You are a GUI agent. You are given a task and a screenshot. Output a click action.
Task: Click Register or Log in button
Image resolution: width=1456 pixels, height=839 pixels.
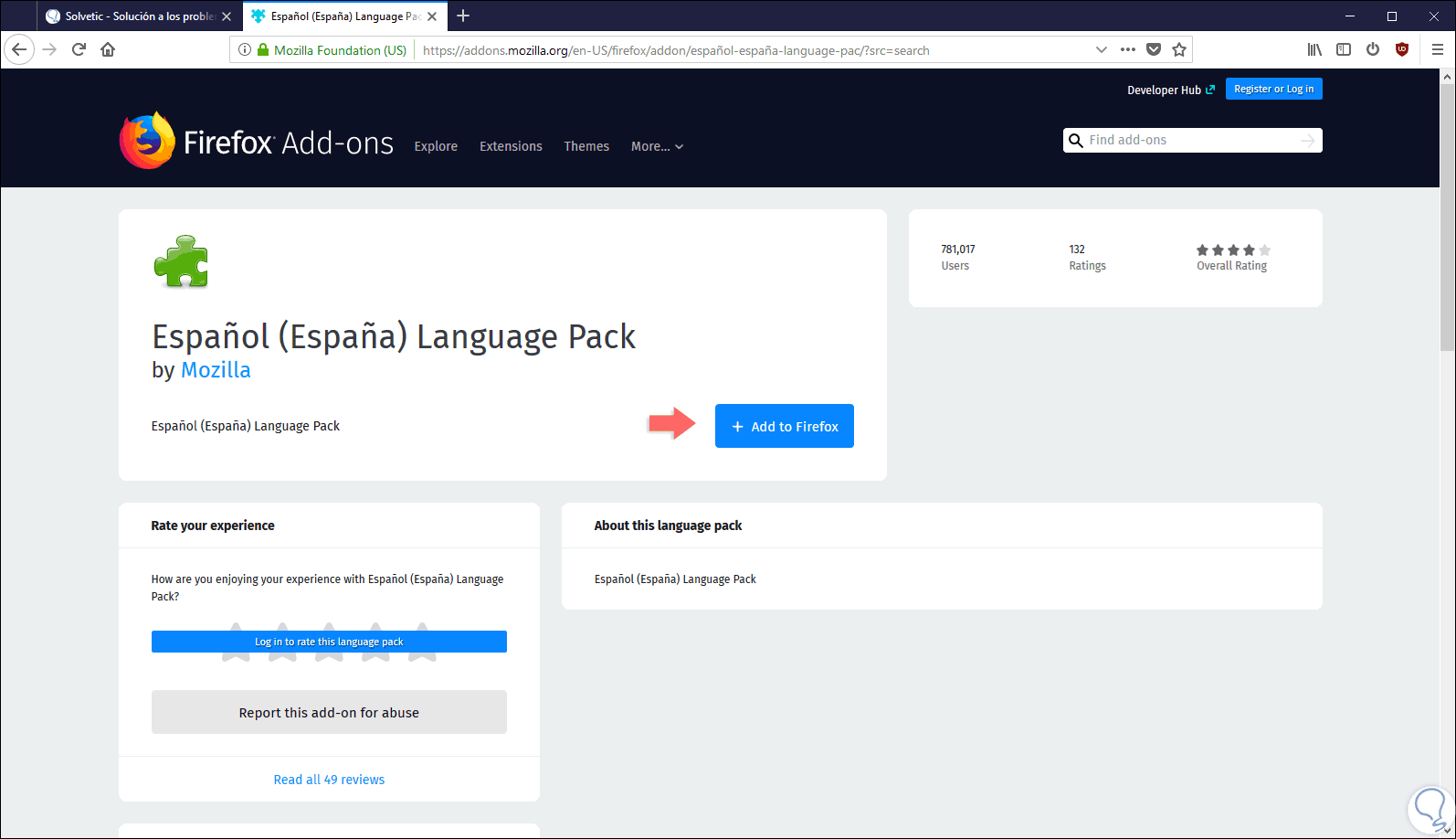1273,89
